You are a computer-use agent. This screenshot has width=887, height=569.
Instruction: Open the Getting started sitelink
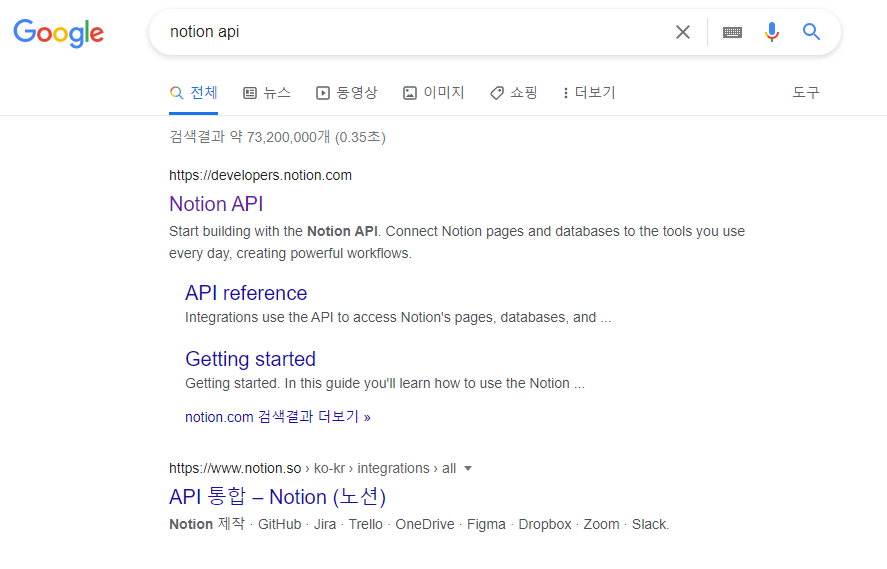tap(251, 359)
